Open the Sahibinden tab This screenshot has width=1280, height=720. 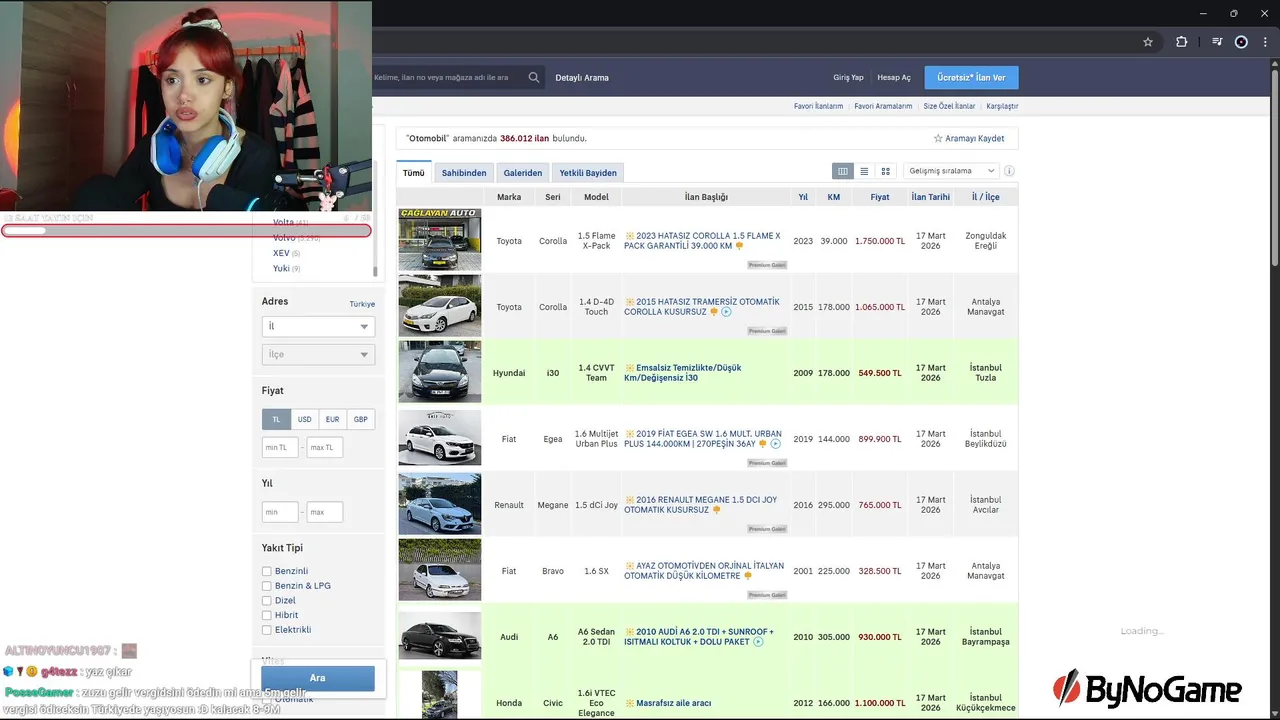(464, 173)
